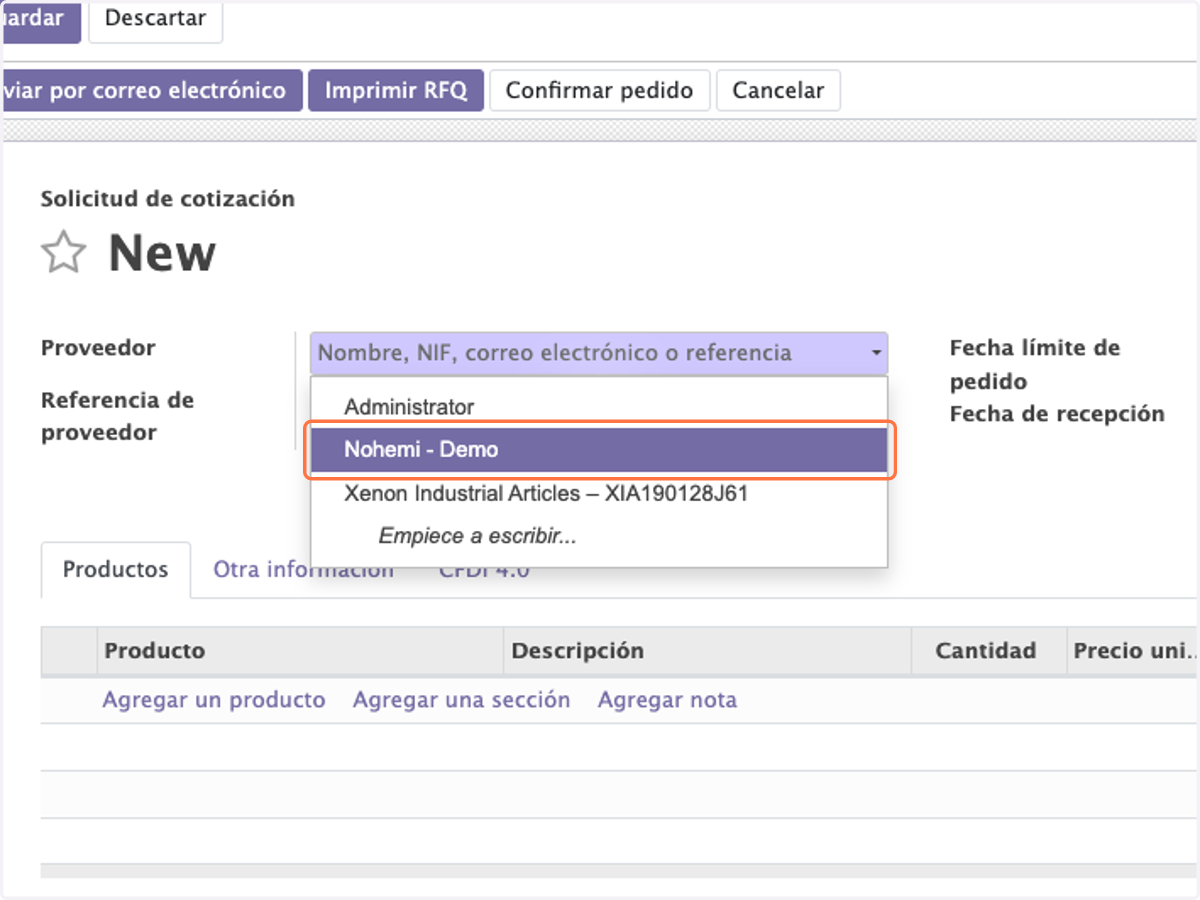
Task: Click the Cancelar button
Action: (778, 90)
